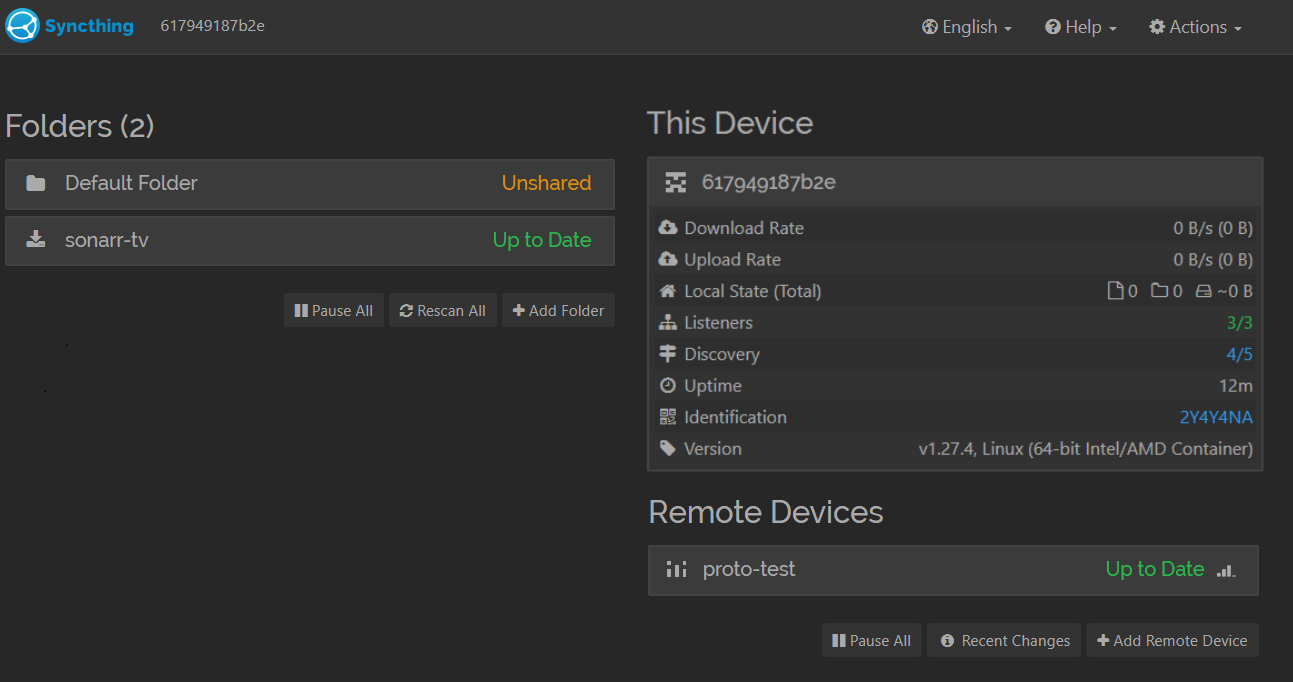Click the sonarr-tv download icon
The image size is (1293, 682).
click(36, 239)
